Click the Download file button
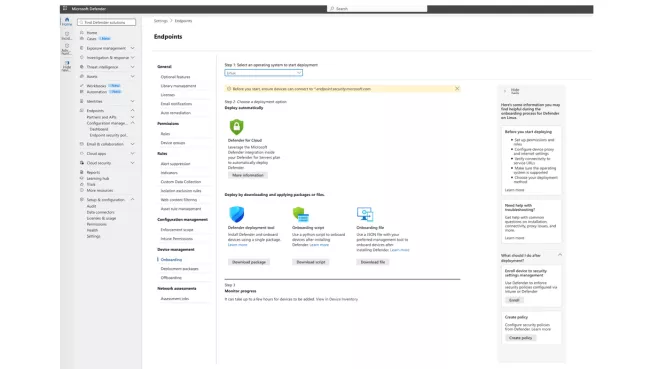 point(373,262)
